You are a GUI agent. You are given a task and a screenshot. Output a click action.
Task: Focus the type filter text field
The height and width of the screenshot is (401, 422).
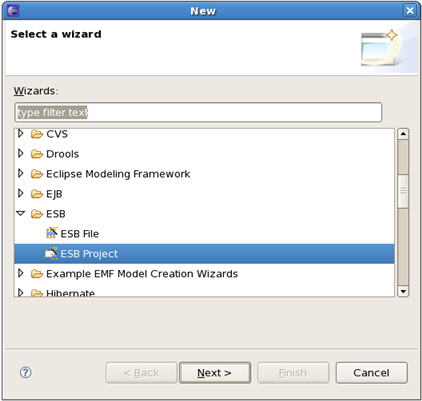198,112
